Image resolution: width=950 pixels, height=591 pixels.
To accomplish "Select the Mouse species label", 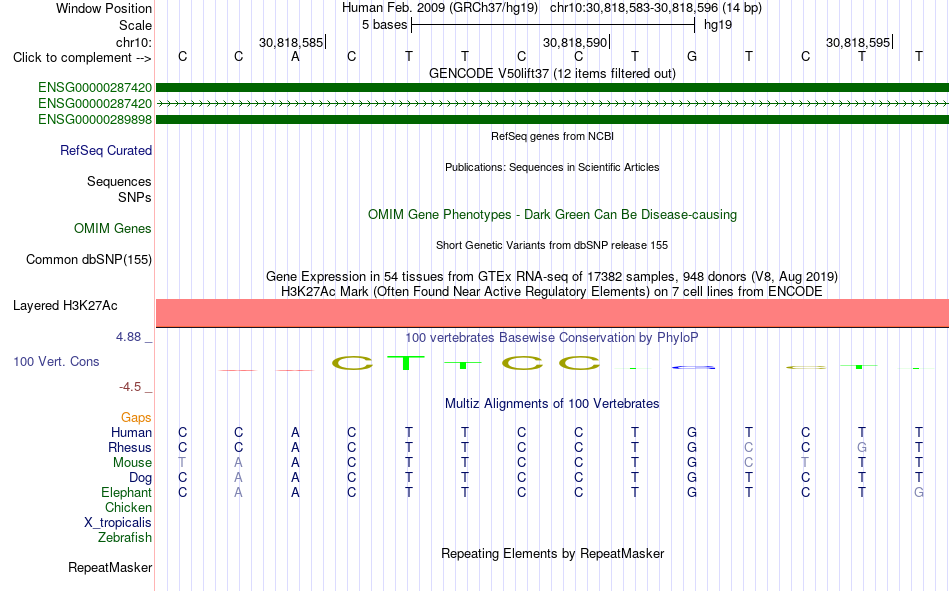I will [x=132, y=462].
